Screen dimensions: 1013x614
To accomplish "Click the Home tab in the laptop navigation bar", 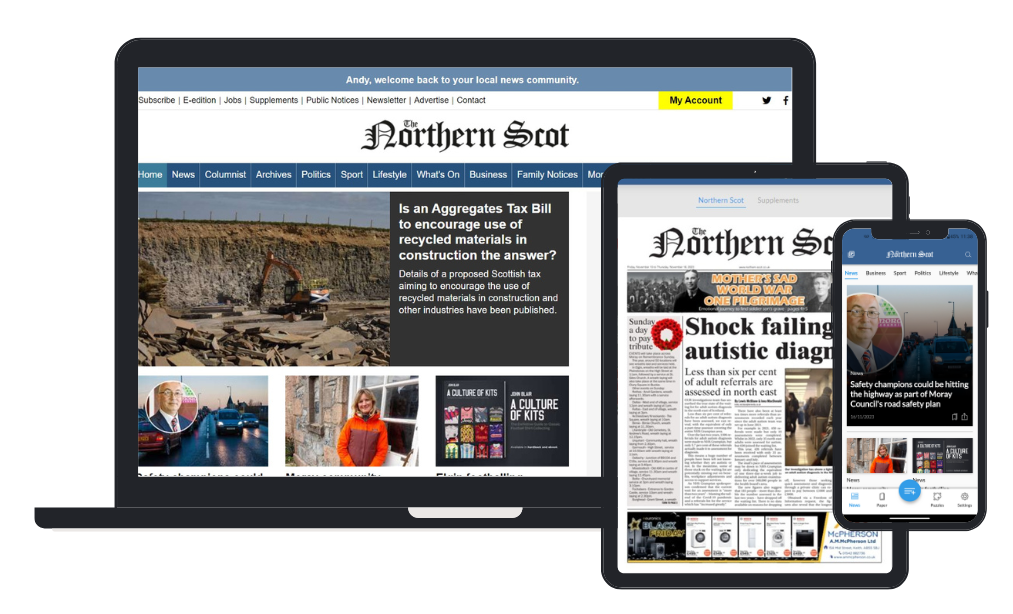I will [x=150, y=175].
